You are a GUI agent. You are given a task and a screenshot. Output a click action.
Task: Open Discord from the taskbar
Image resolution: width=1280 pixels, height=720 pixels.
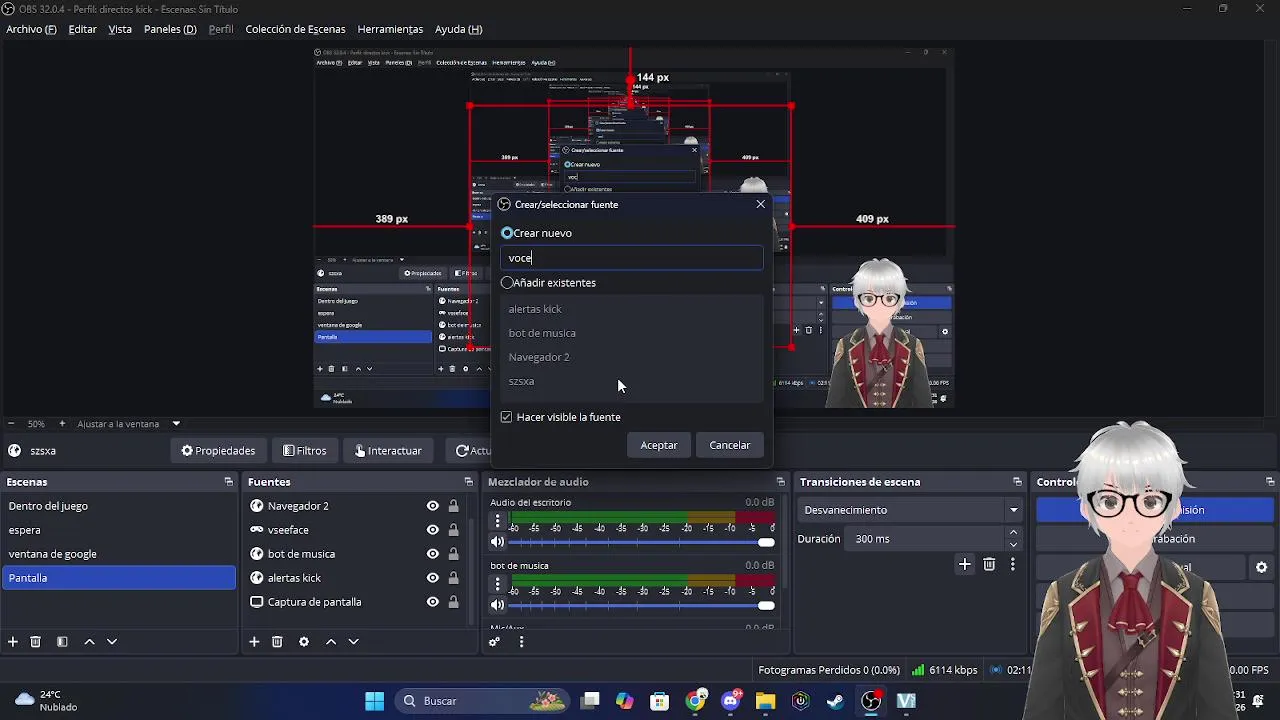click(x=731, y=701)
